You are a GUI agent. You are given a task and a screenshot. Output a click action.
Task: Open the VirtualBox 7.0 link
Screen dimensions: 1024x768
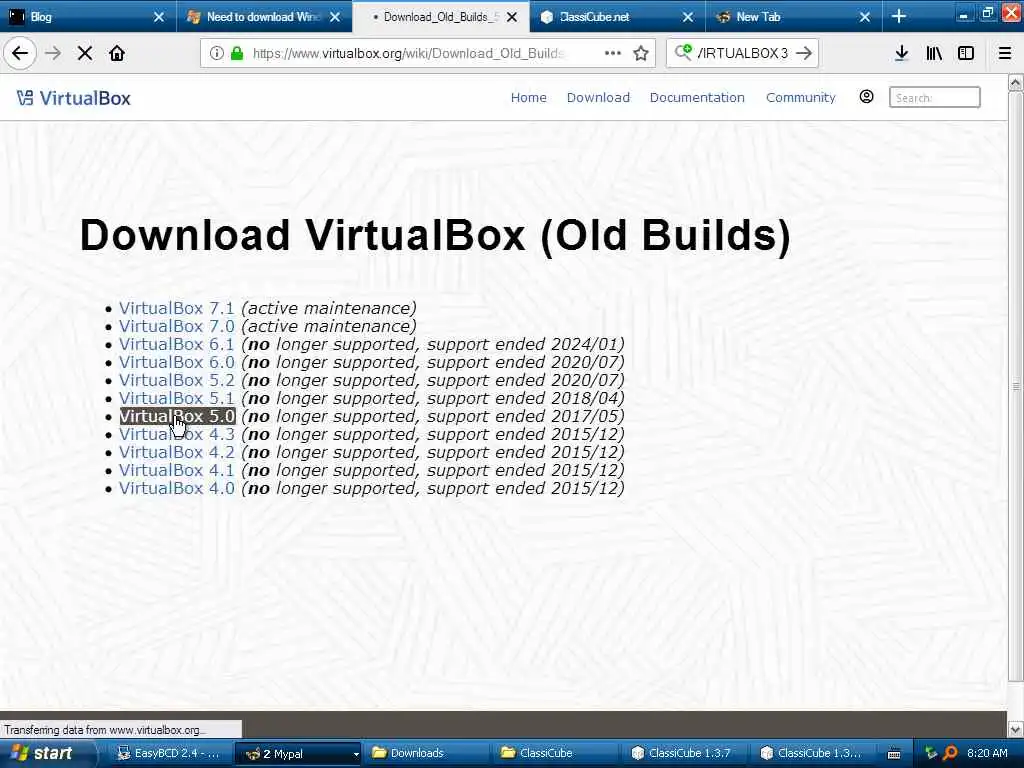[x=176, y=327]
